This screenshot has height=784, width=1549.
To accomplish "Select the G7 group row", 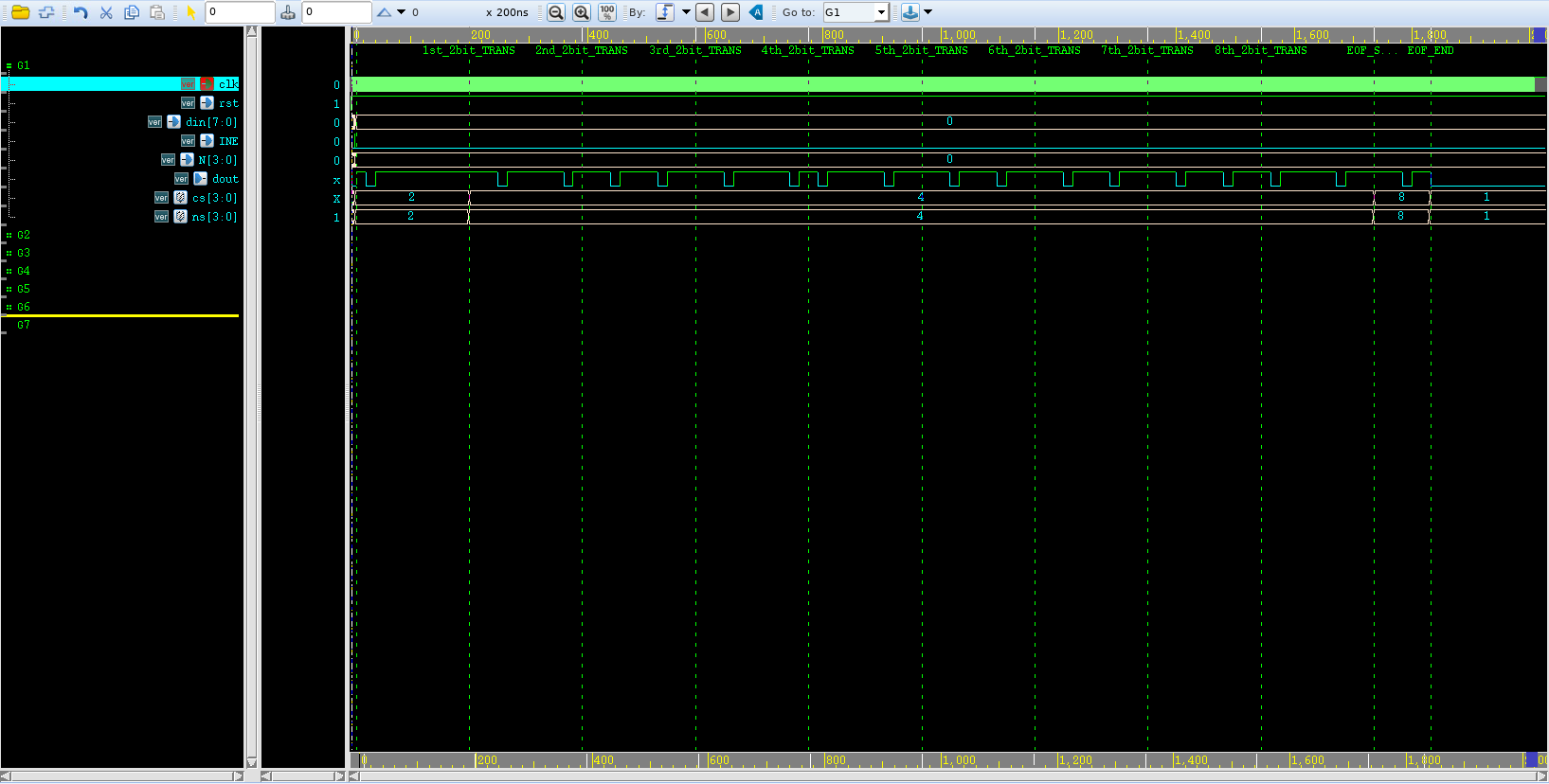I will pos(24,325).
